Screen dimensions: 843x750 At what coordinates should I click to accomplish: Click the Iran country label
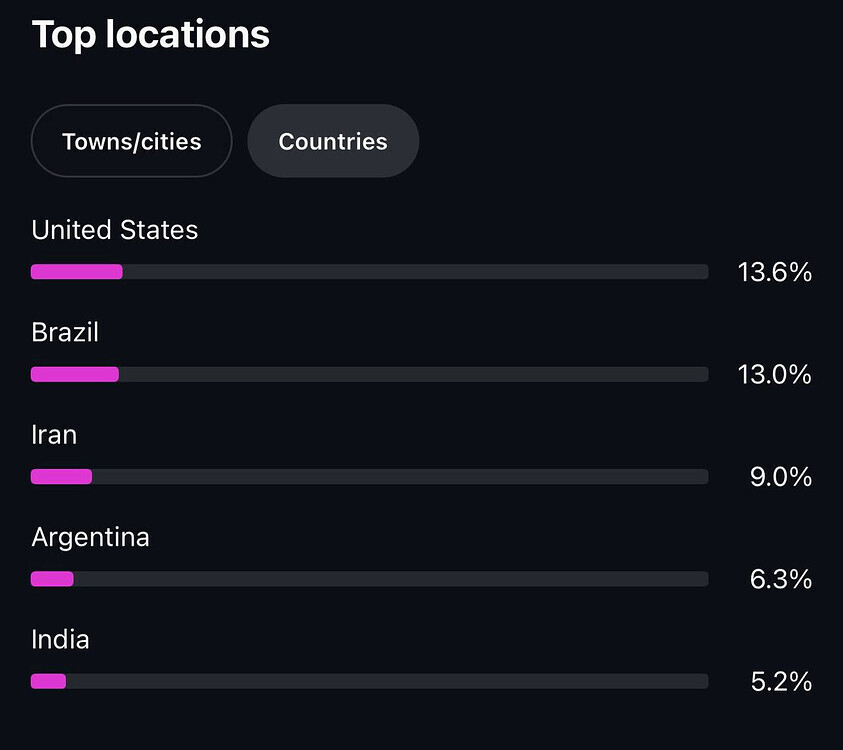(54, 434)
